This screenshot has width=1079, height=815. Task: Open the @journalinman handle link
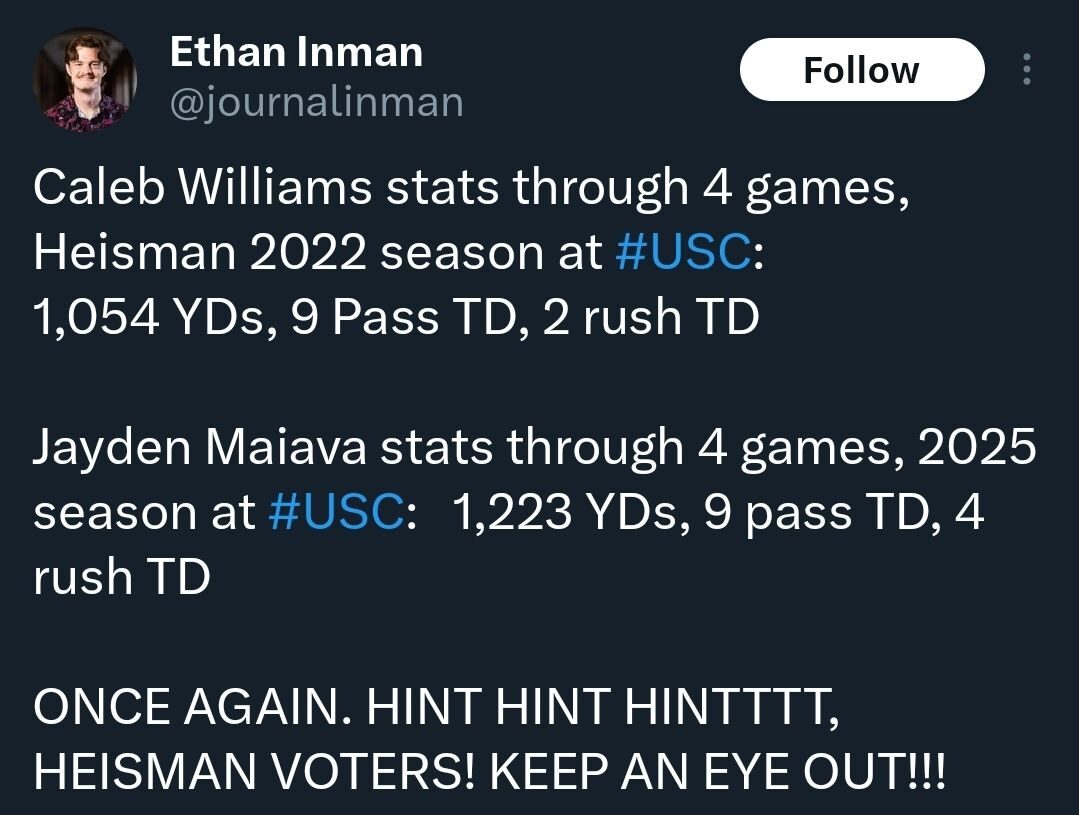pyautogui.click(x=316, y=102)
